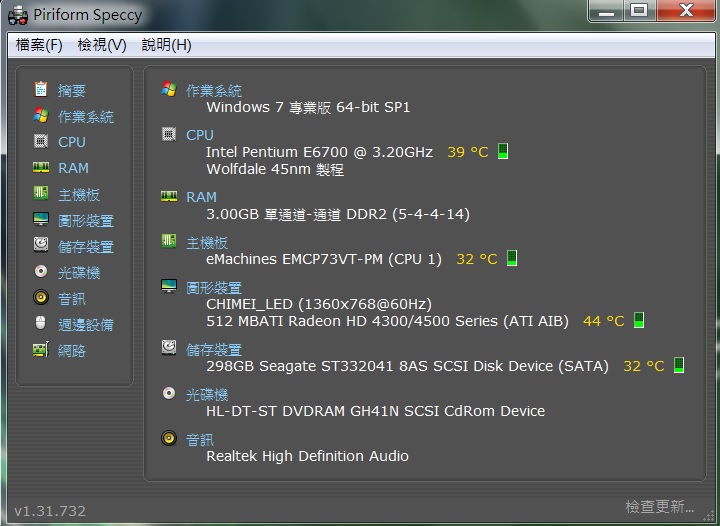Click the CPU heading in summary panel
This screenshot has height=526, width=720.
[x=200, y=135]
